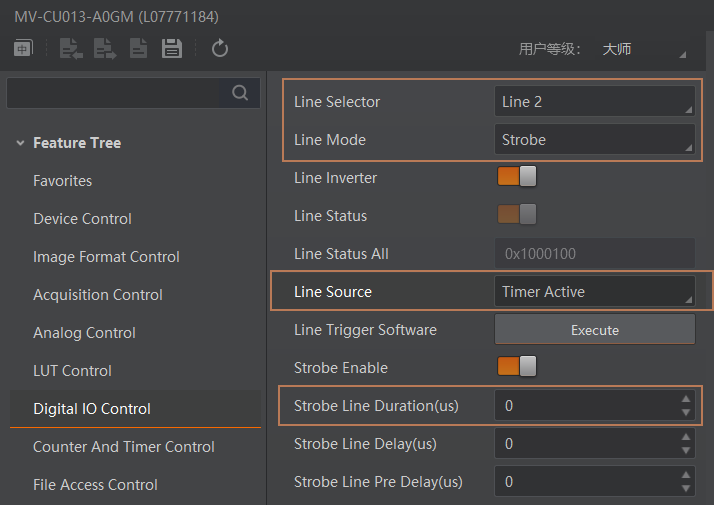Click the Strobe Line Delay input field
Image resolution: width=714 pixels, height=505 pixels.
585,443
